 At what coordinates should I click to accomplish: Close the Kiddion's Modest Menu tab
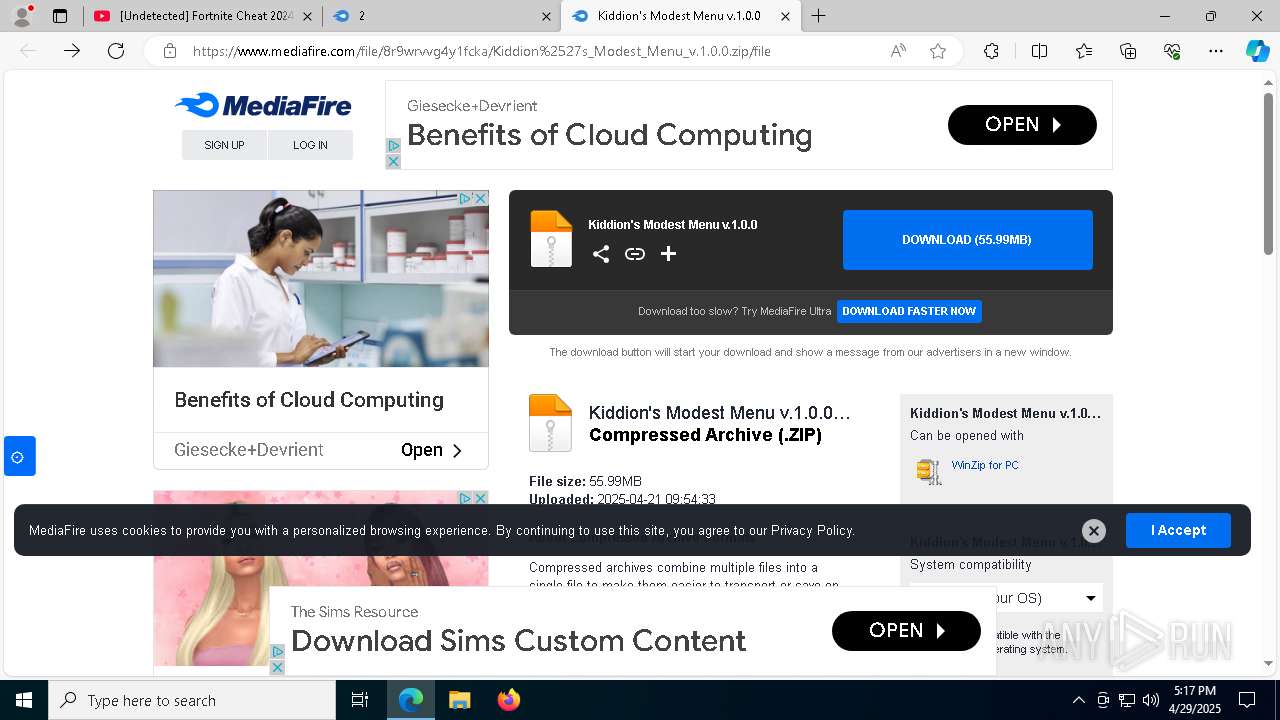(x=785, y=16)
